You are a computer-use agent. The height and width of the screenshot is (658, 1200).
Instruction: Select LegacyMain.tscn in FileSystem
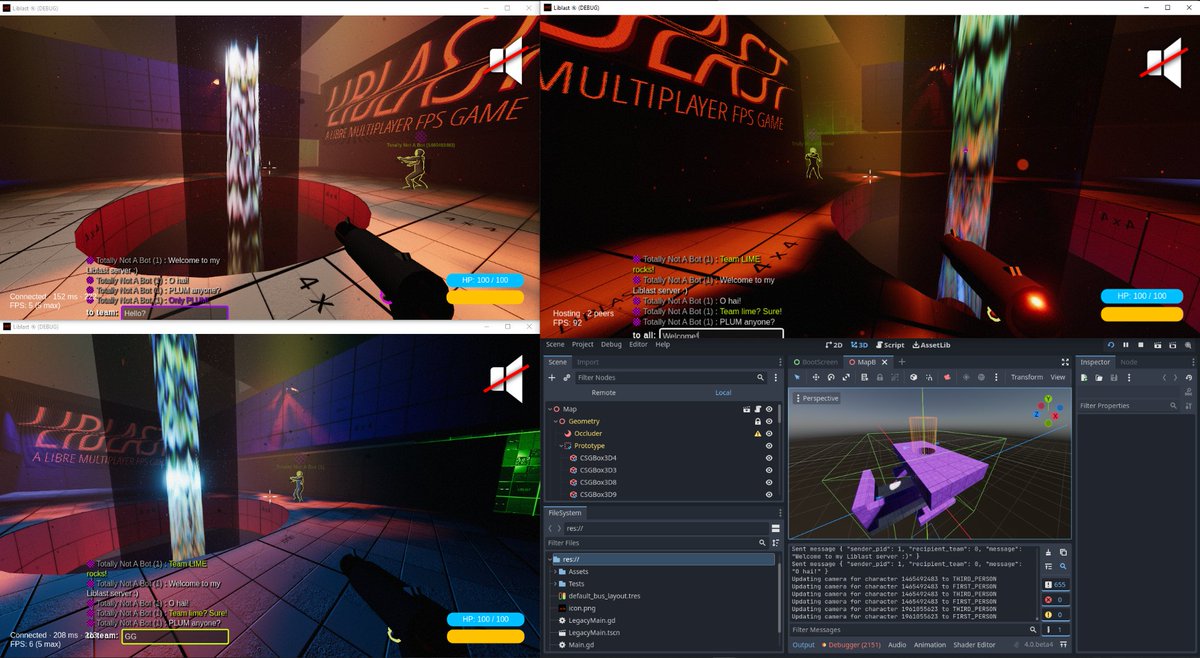point(594,633)
